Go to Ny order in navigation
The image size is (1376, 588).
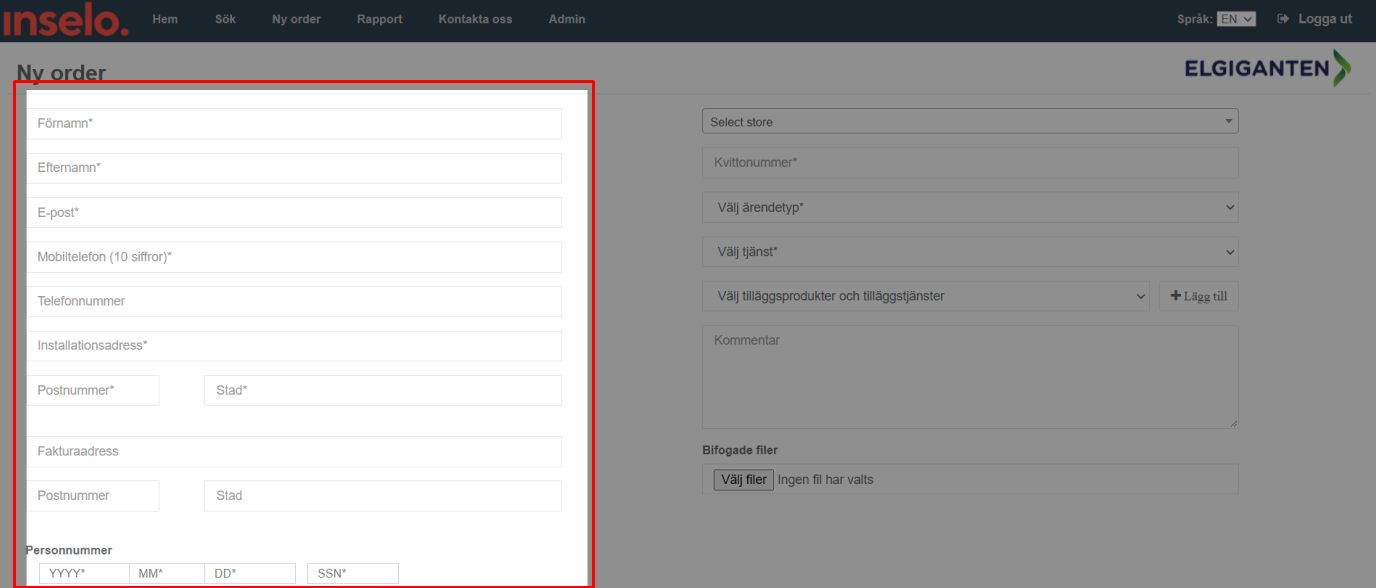pyautogui.click(x=296, y=19)
